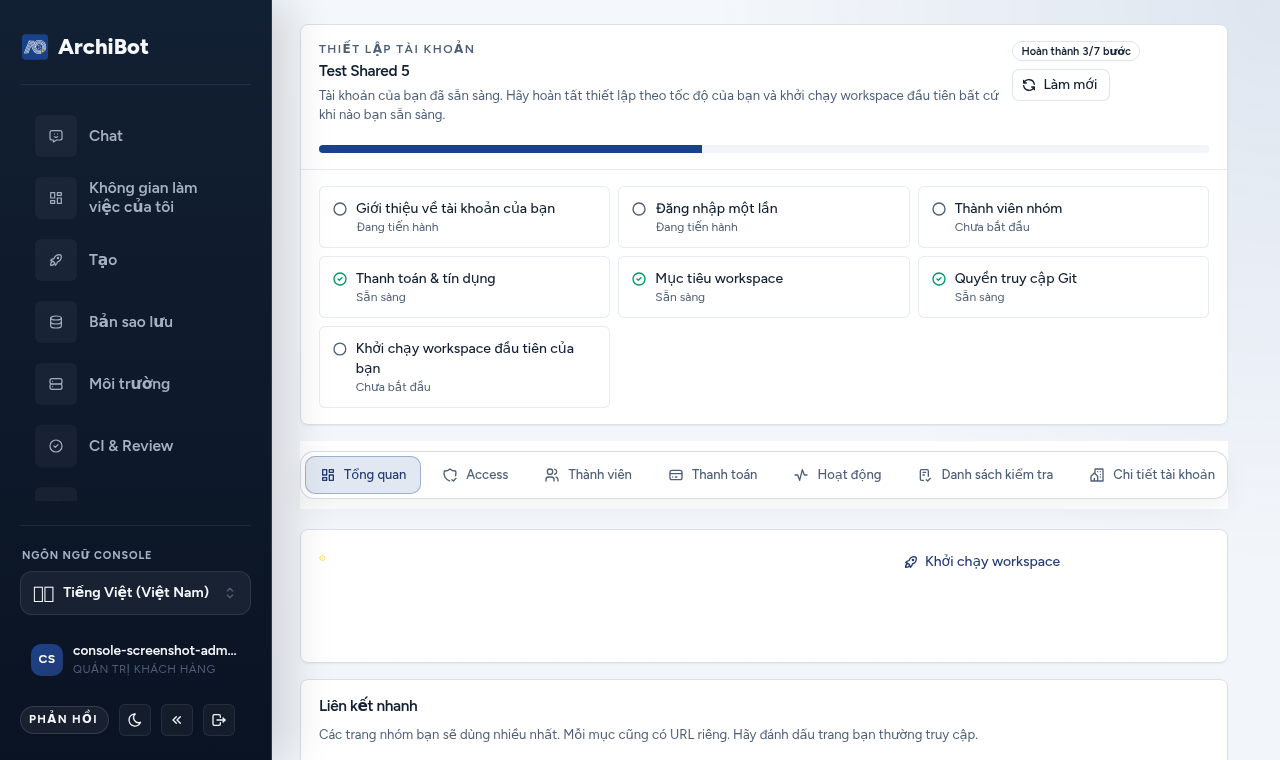Select the Giới thiệu về tài khoản step circle
The image size is (1280, 760).
point(340,209)
